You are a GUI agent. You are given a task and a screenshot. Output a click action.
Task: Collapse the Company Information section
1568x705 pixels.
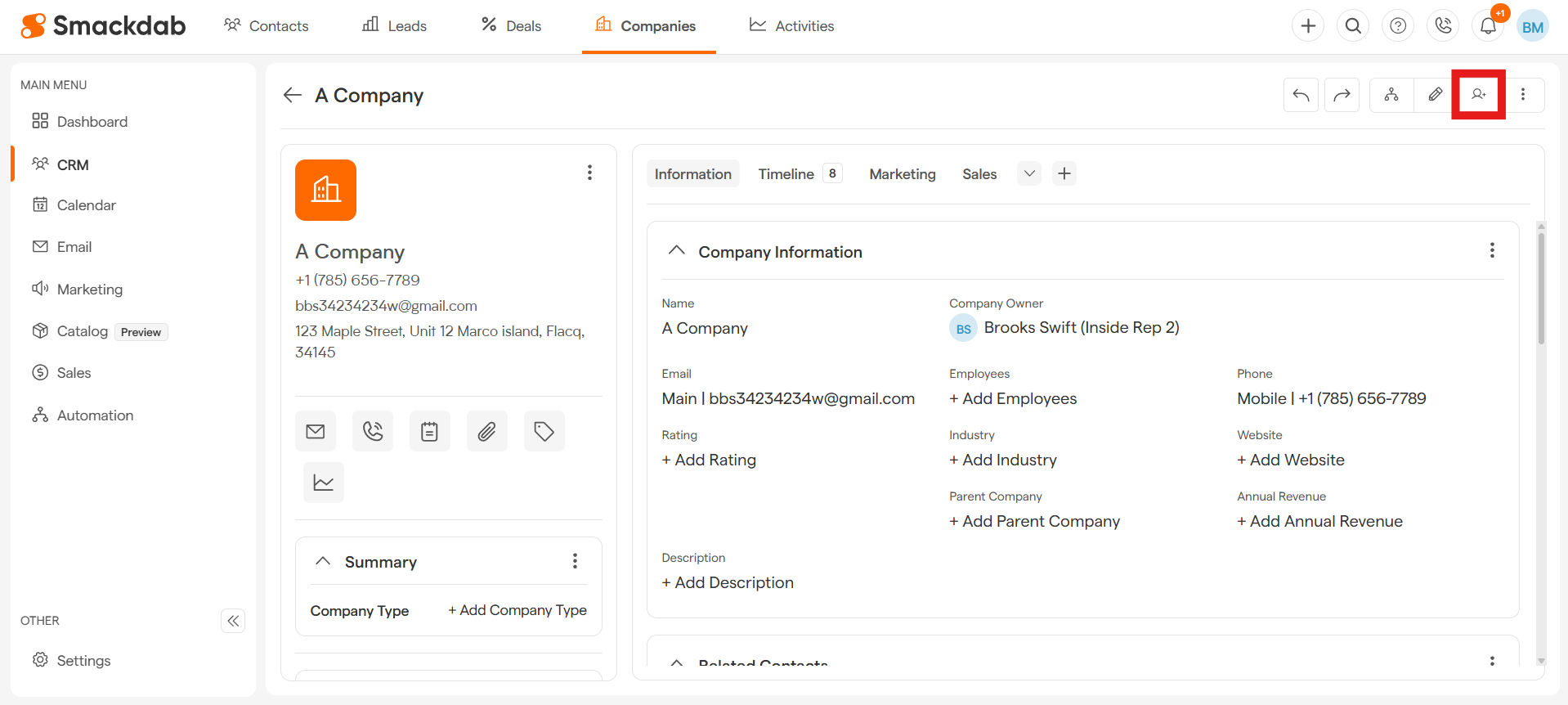pyautogui.click(x=676, y=251)
